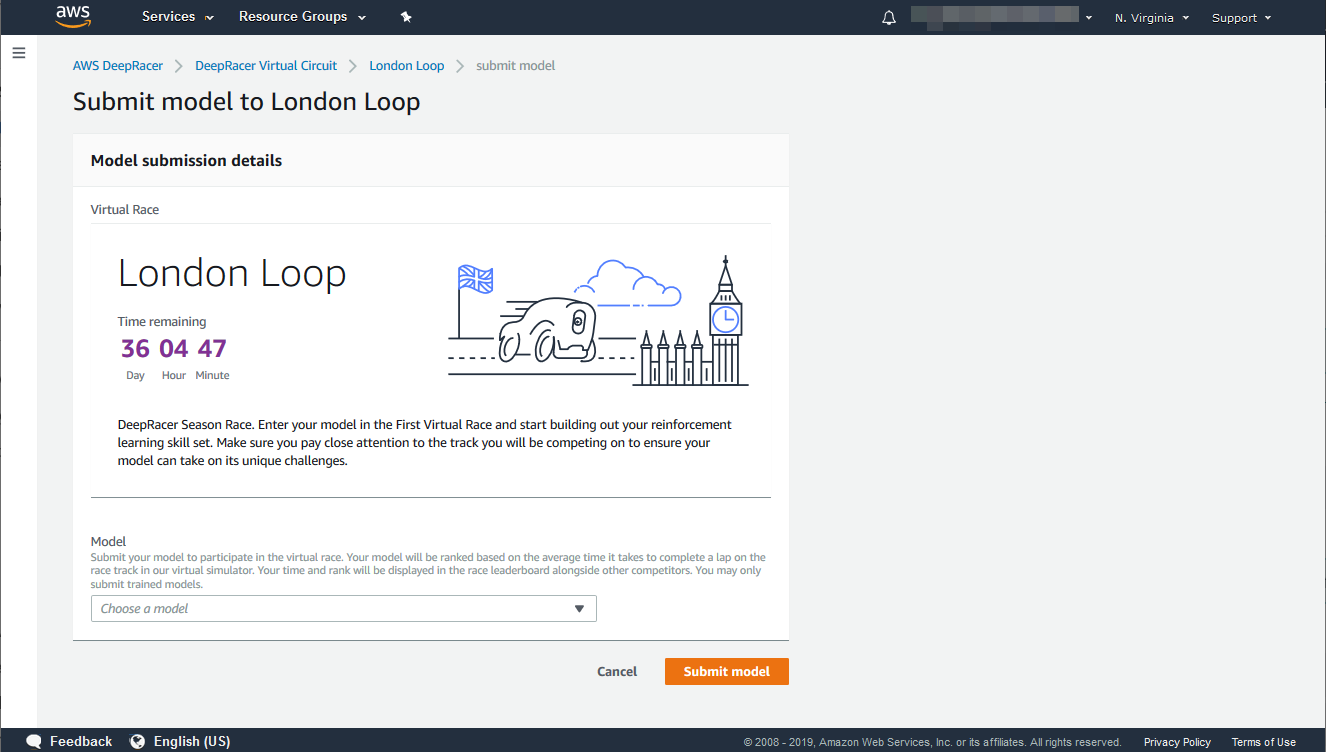Navigate to DeepRacer Virtual Circuit breadcrumb

coord(266,66)
